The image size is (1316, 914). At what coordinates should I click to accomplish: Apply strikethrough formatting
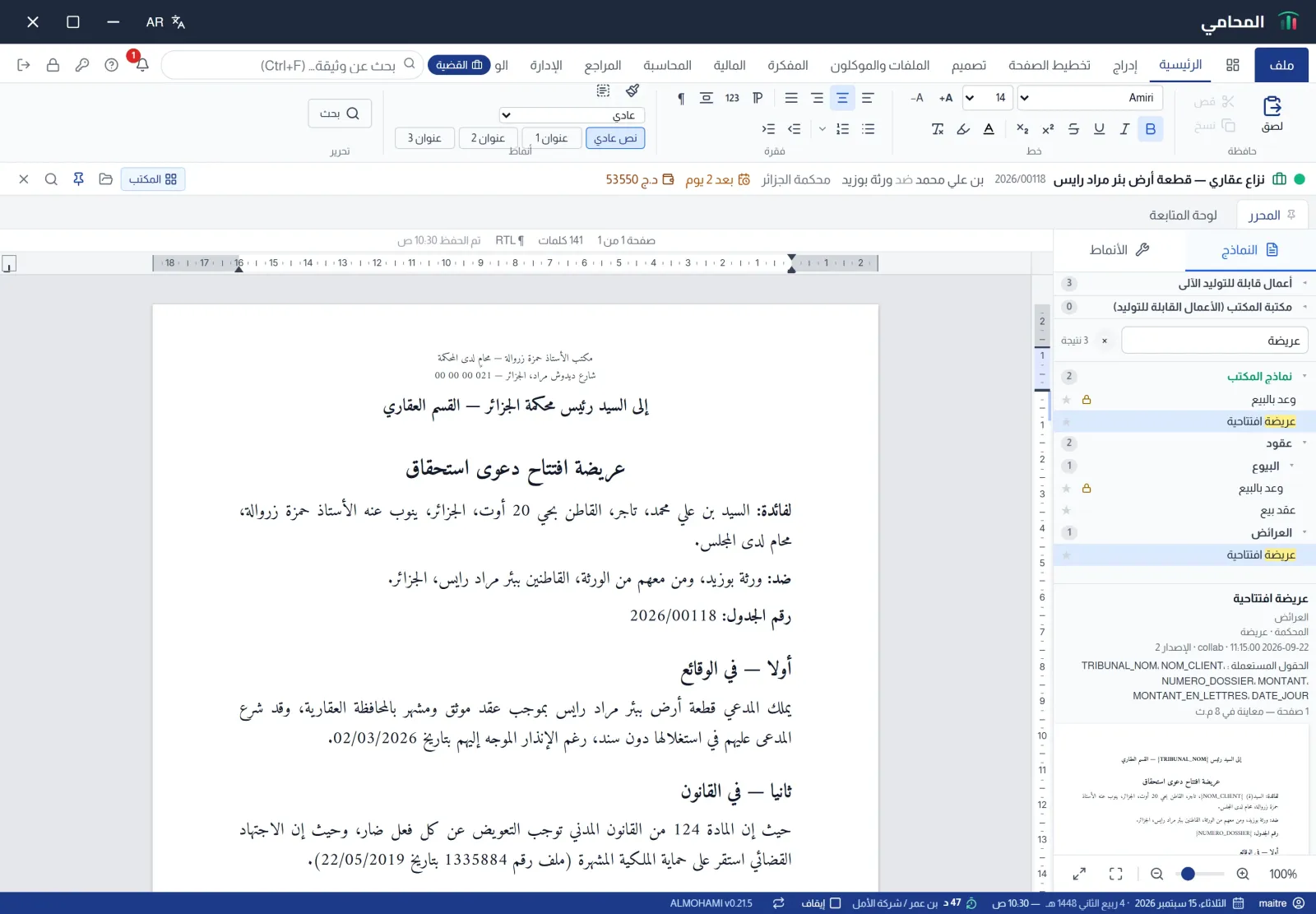[1073, 129]
